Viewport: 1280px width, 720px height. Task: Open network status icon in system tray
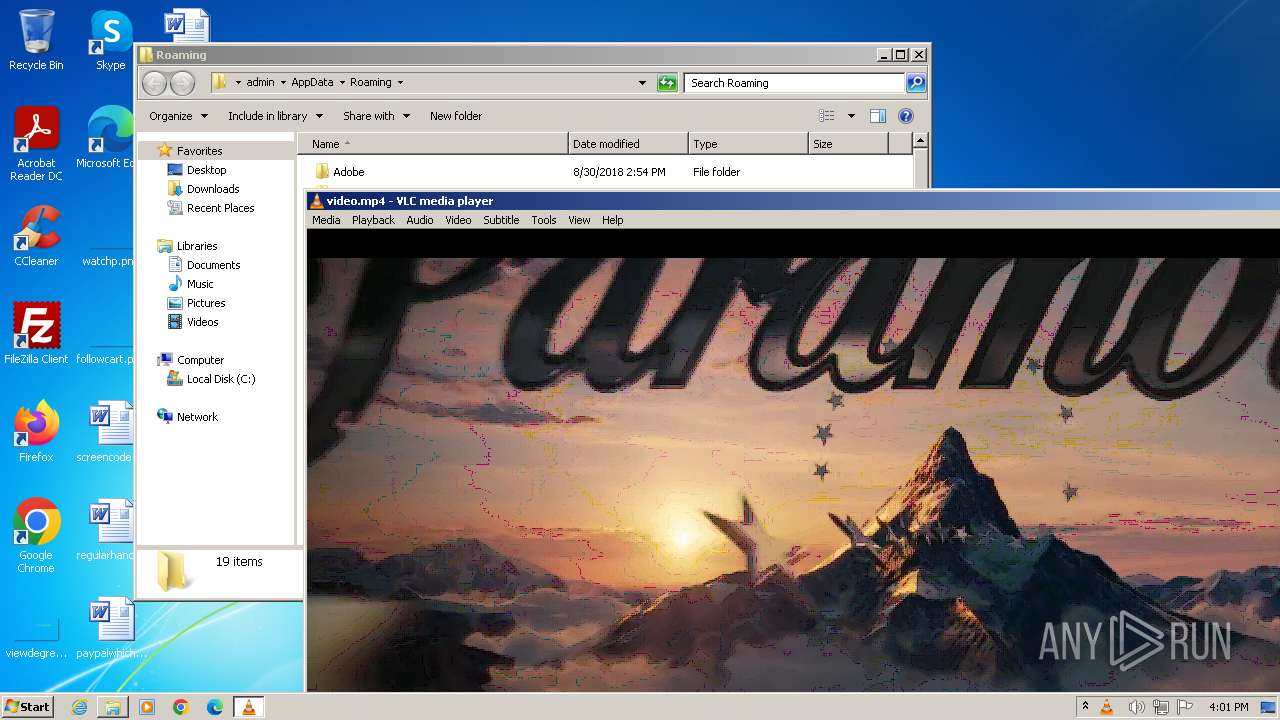[1161, 707]
